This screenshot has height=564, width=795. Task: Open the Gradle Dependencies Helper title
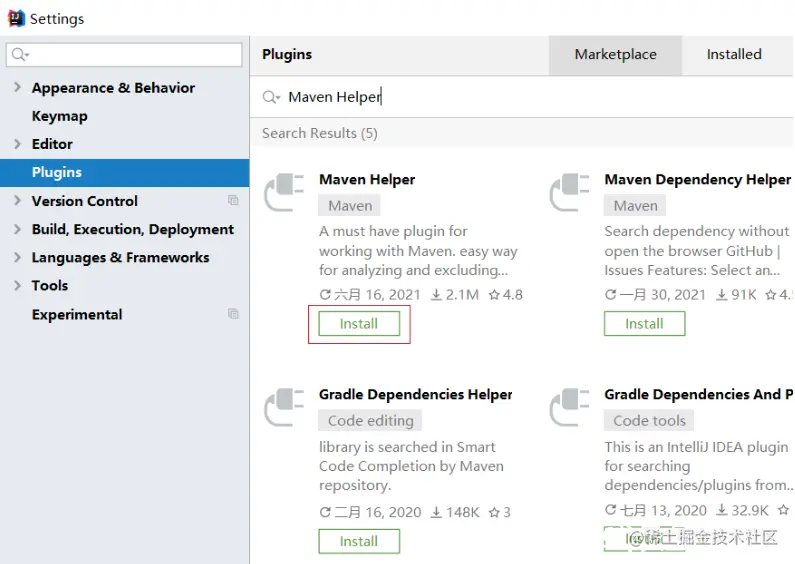416,395
